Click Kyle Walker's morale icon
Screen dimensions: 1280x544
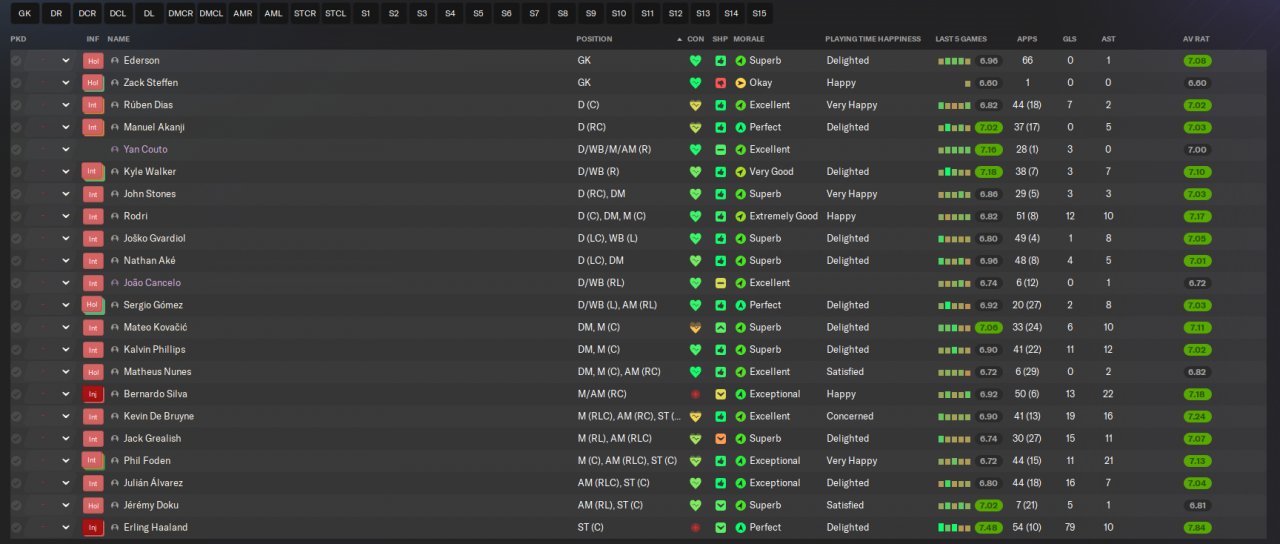click(740, 172)
